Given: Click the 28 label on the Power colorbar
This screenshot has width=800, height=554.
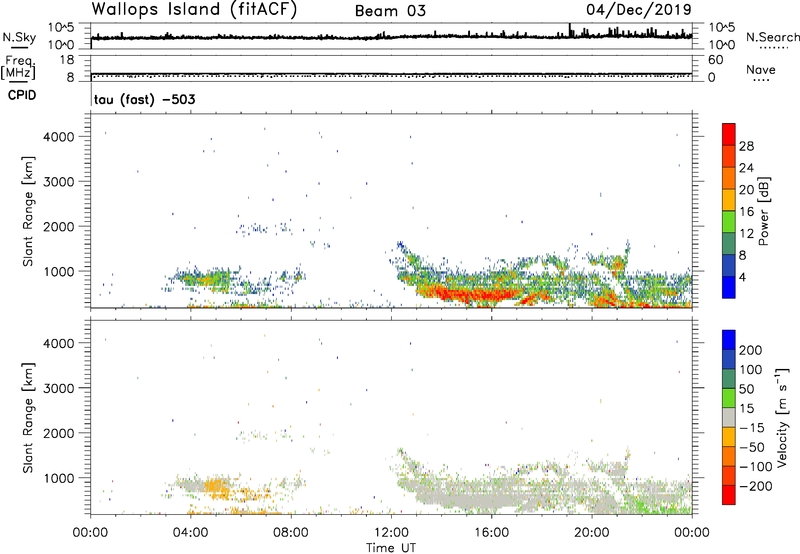Looking at the screenshot, I should coord(746,146).
